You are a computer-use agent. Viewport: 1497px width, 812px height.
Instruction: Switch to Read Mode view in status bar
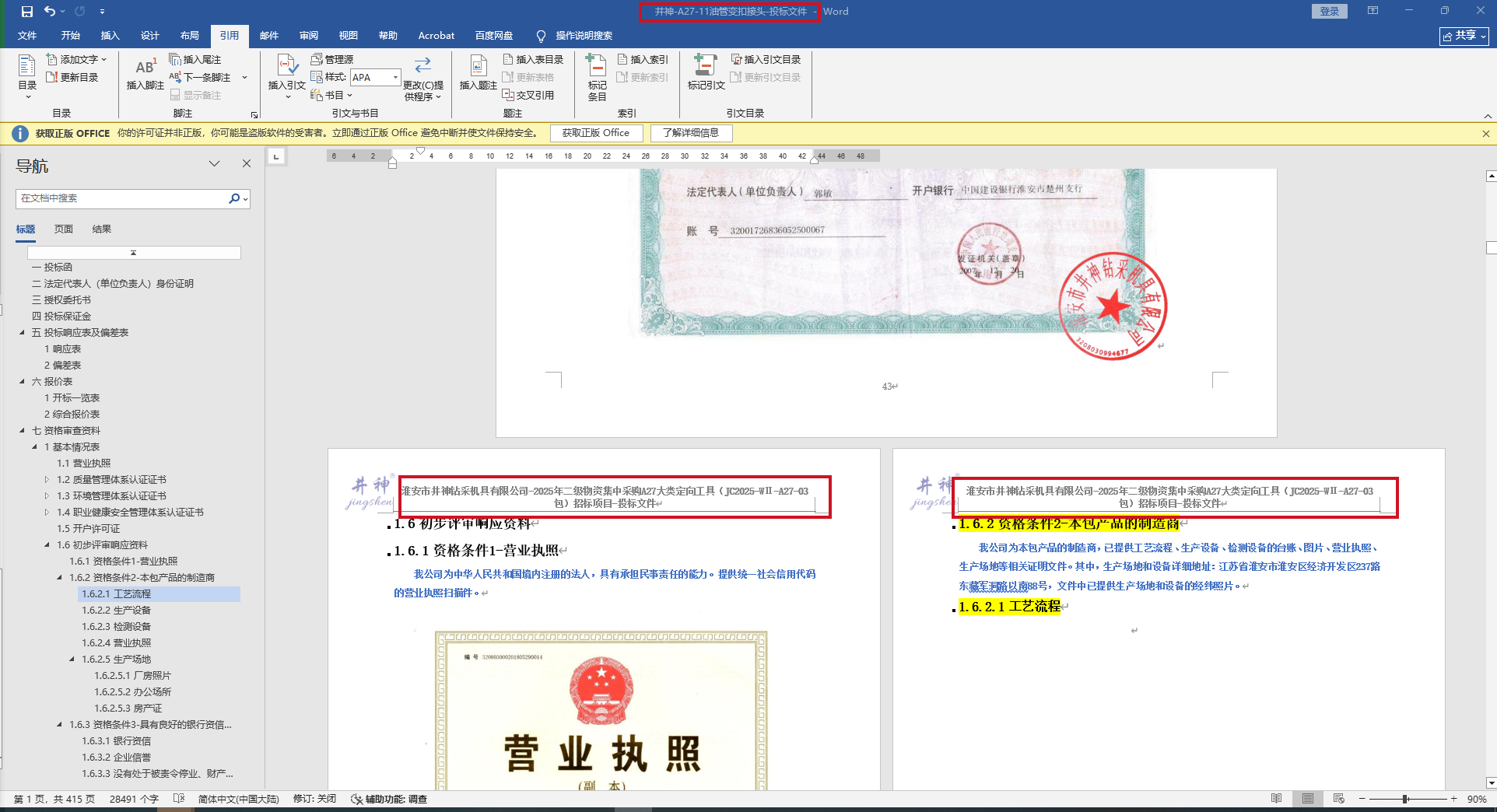1276,799
